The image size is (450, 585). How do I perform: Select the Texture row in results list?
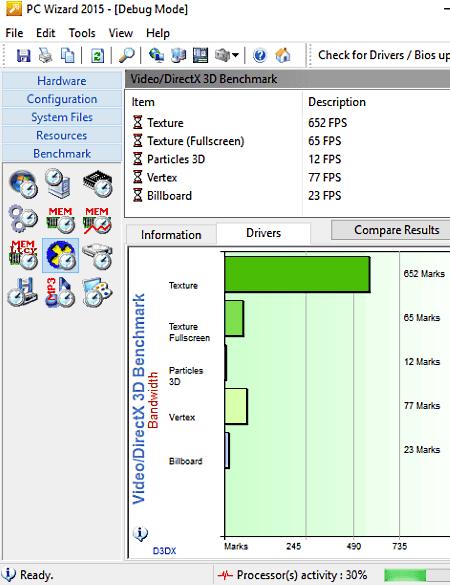(287, 123)
